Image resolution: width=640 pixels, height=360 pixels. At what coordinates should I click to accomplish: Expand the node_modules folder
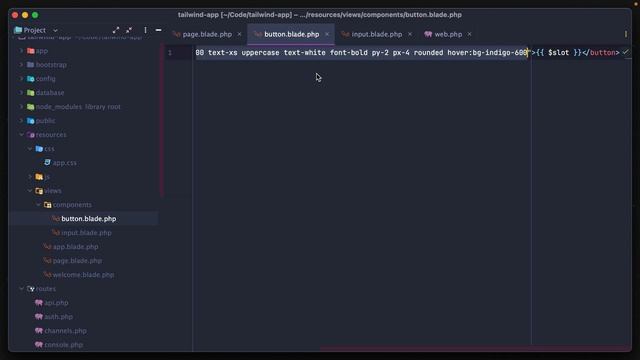coord(21,107)
